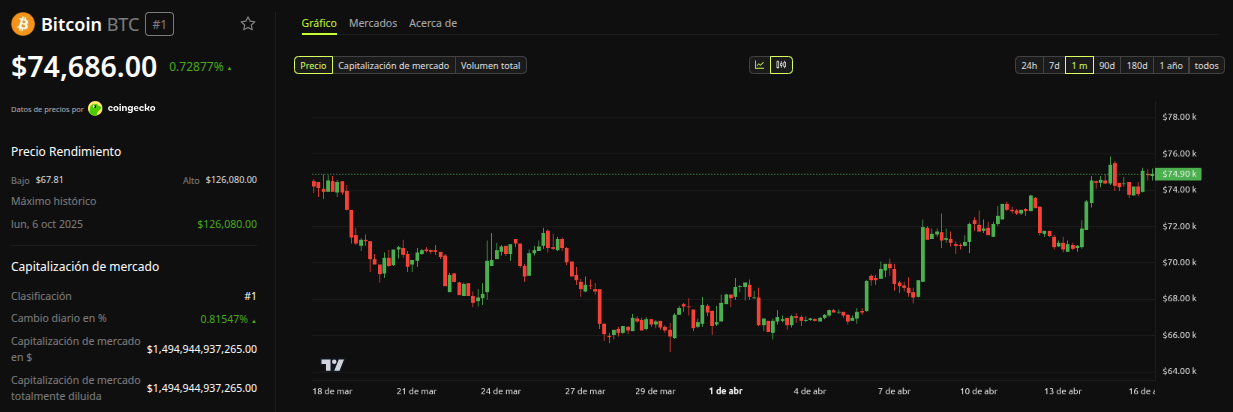This screenshot has height=412, width=1233.
Task: Click the Alto $126,080.00 value
Action: click(x=231, y=180)
